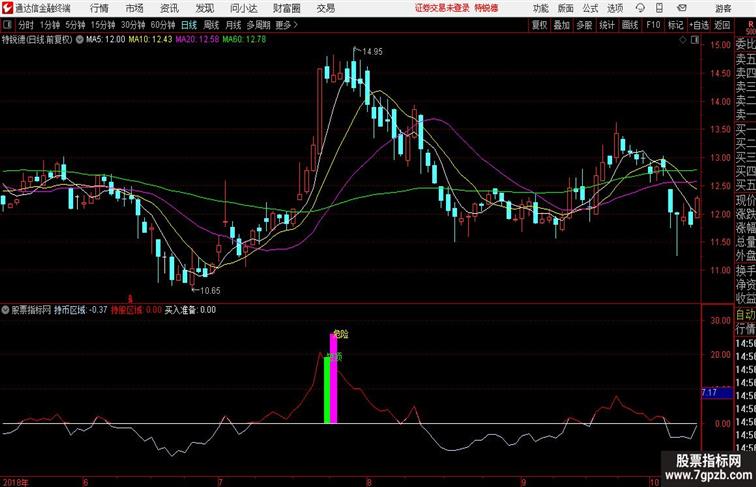The height and width of the screenshot is (487, 756).
Task: Open the 问小达 menu
Action: tap(243, 8)
